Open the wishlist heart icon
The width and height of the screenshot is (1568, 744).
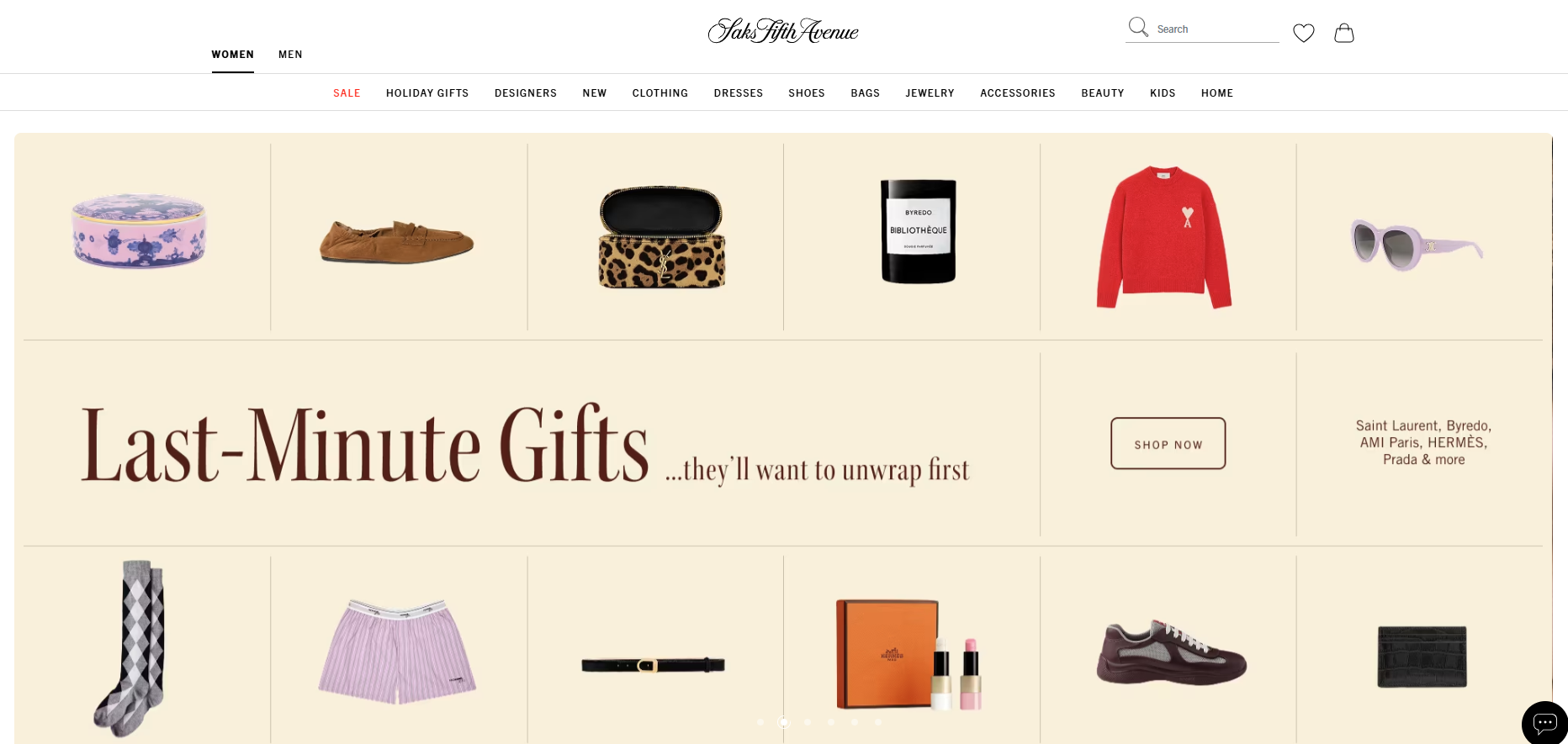pyautogui.click(x=1304, y=33)
